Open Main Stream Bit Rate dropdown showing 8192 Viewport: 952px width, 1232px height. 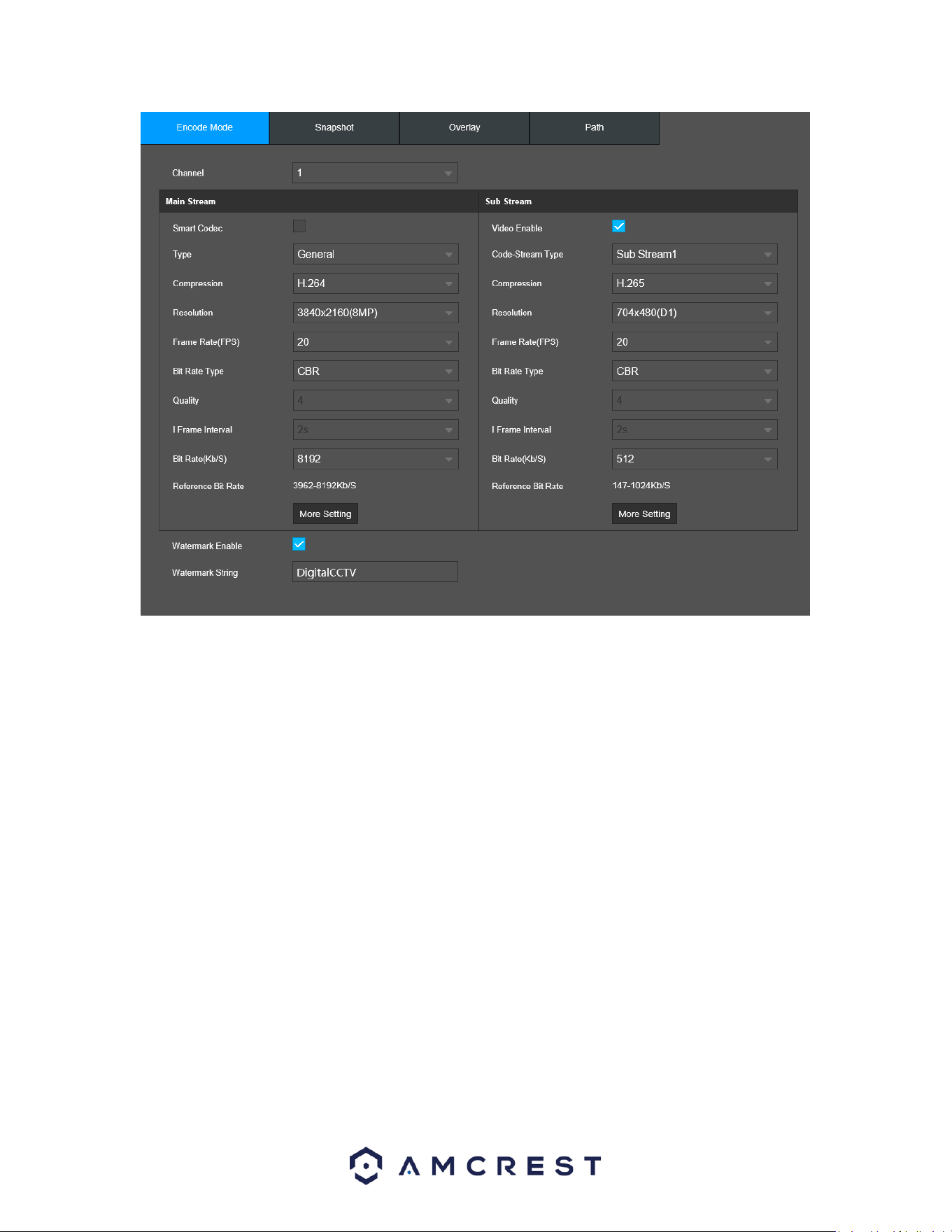pyautogui.click(x=376, y=459)
